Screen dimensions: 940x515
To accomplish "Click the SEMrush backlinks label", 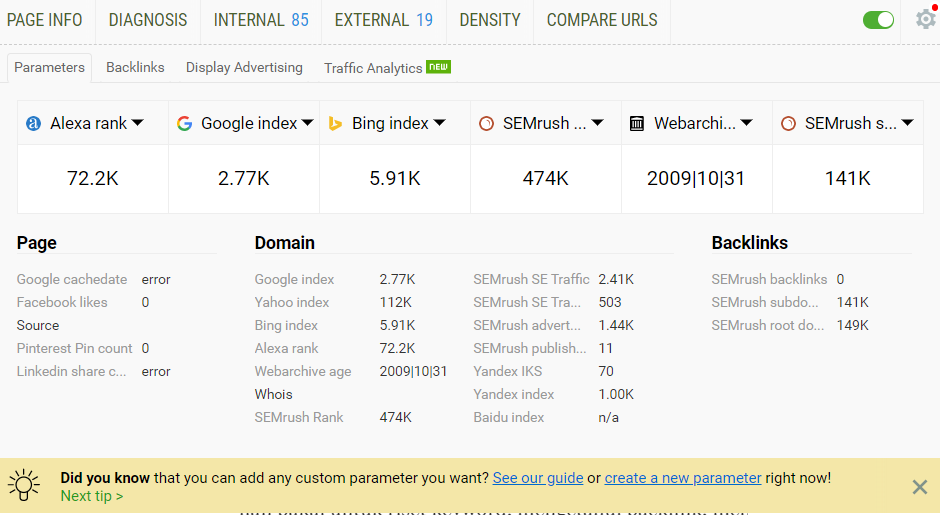I will 769,279.
